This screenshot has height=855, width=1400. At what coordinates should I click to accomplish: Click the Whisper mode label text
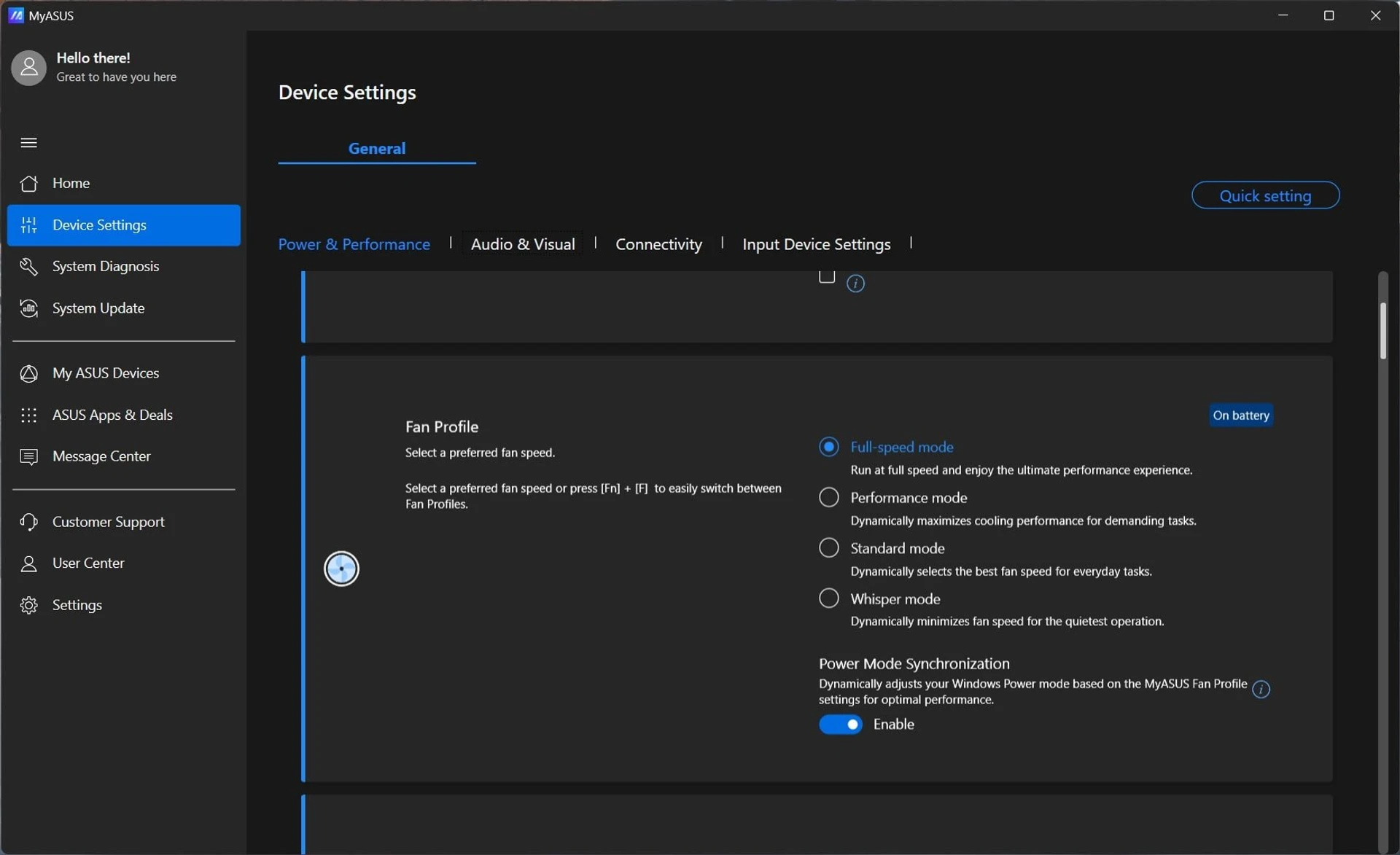click(x=895, y=599)
